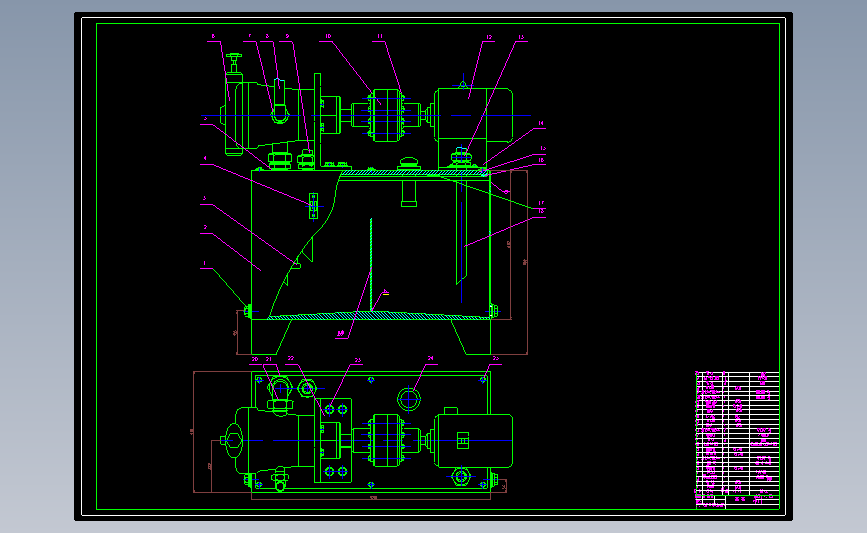Click balloon number 22 above the plan view
The image size is (867, 533).
coord(291,359)
